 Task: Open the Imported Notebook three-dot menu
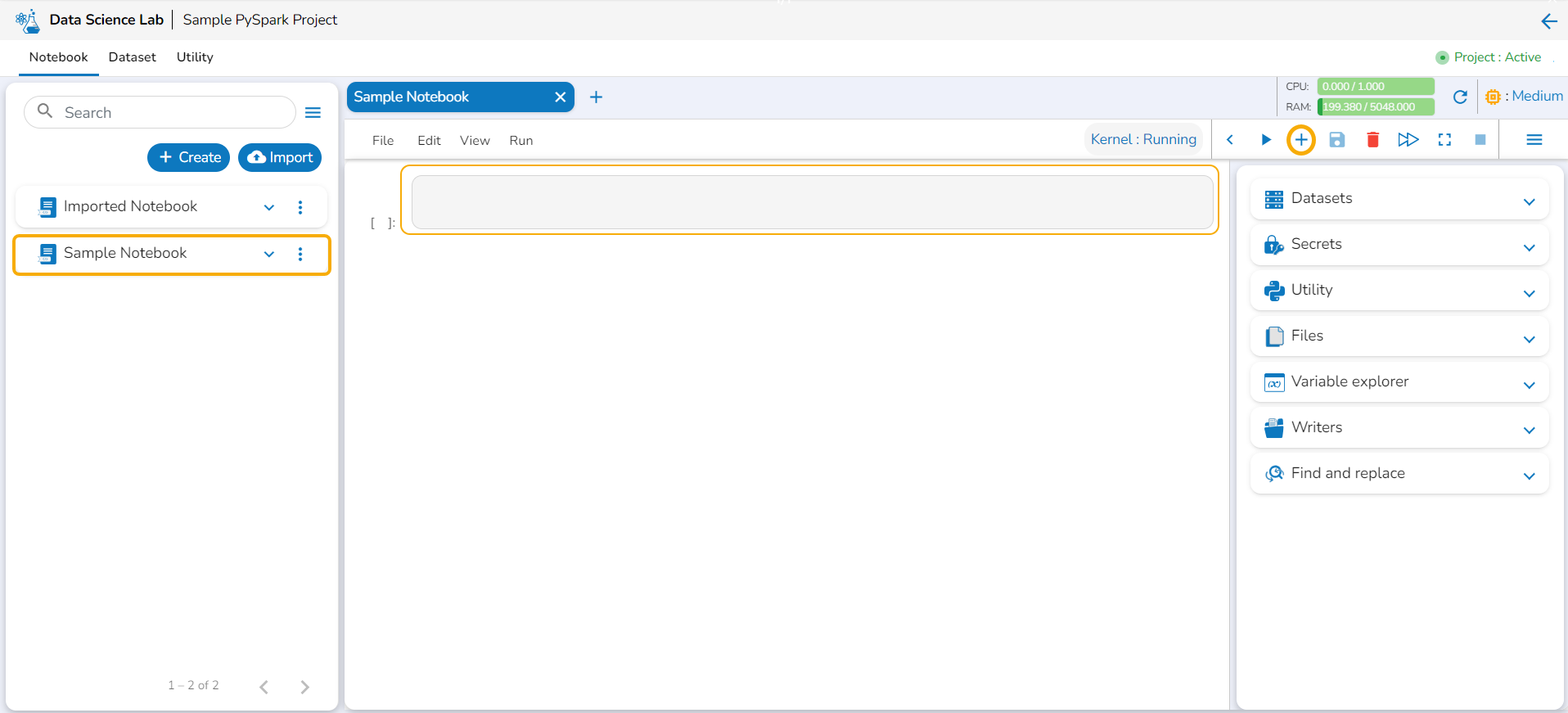coord(300,207)
